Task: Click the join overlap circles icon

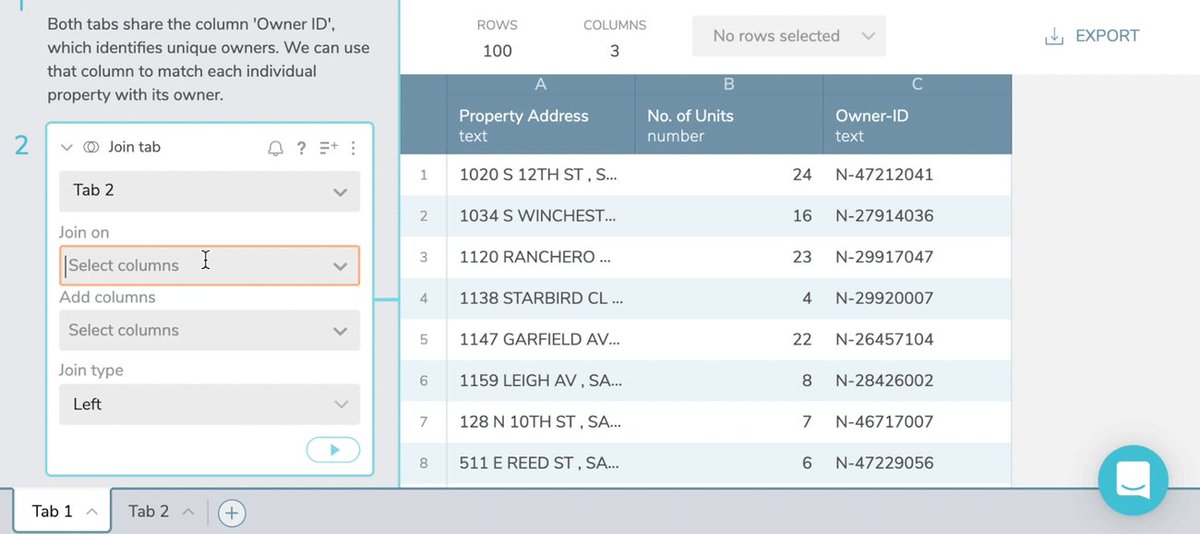Action: pyautogui.click(x=90, y=147)
